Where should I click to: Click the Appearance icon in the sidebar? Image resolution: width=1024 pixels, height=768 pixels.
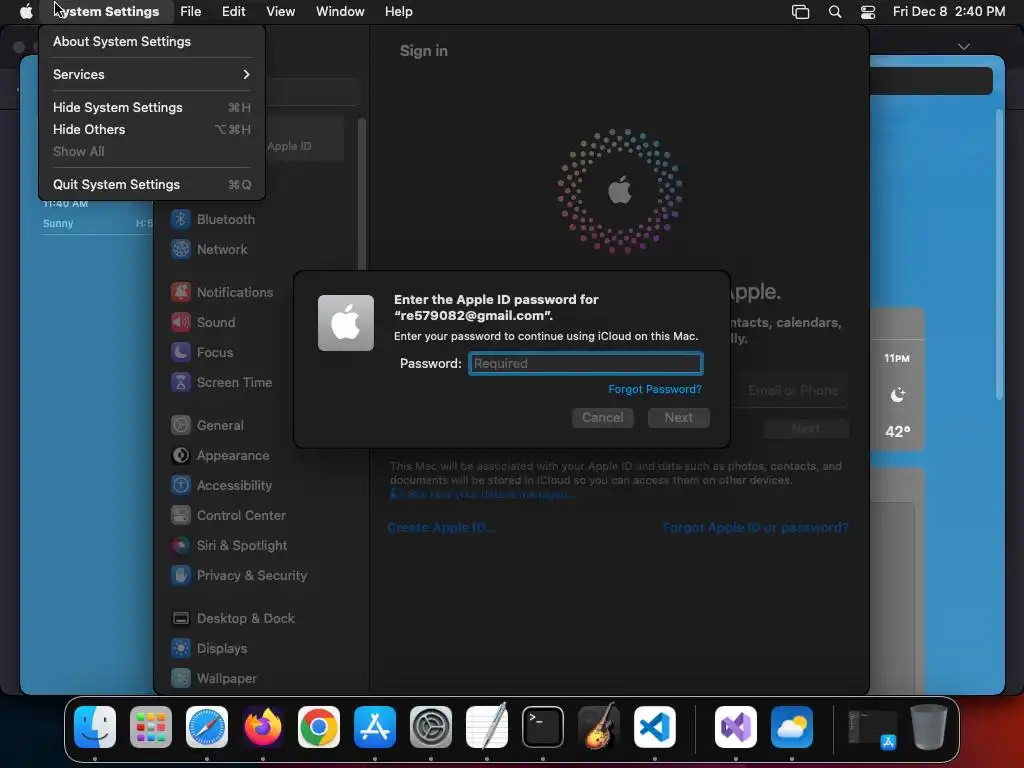coord(181,455)
